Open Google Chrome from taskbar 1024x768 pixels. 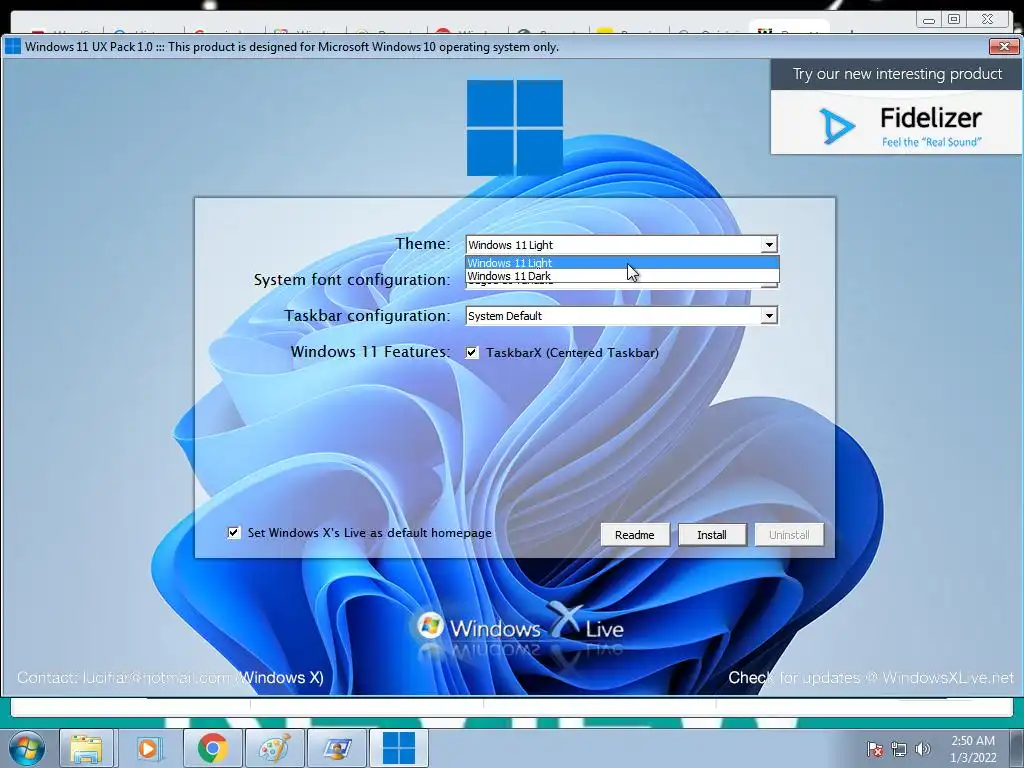[x=212, y=749]
